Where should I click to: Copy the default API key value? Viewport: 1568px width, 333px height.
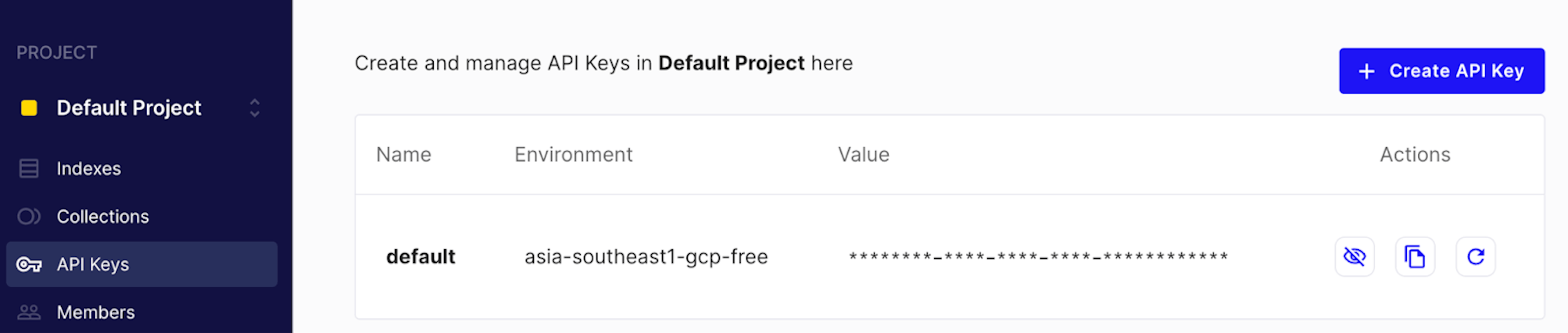(x=1414, y=257)
